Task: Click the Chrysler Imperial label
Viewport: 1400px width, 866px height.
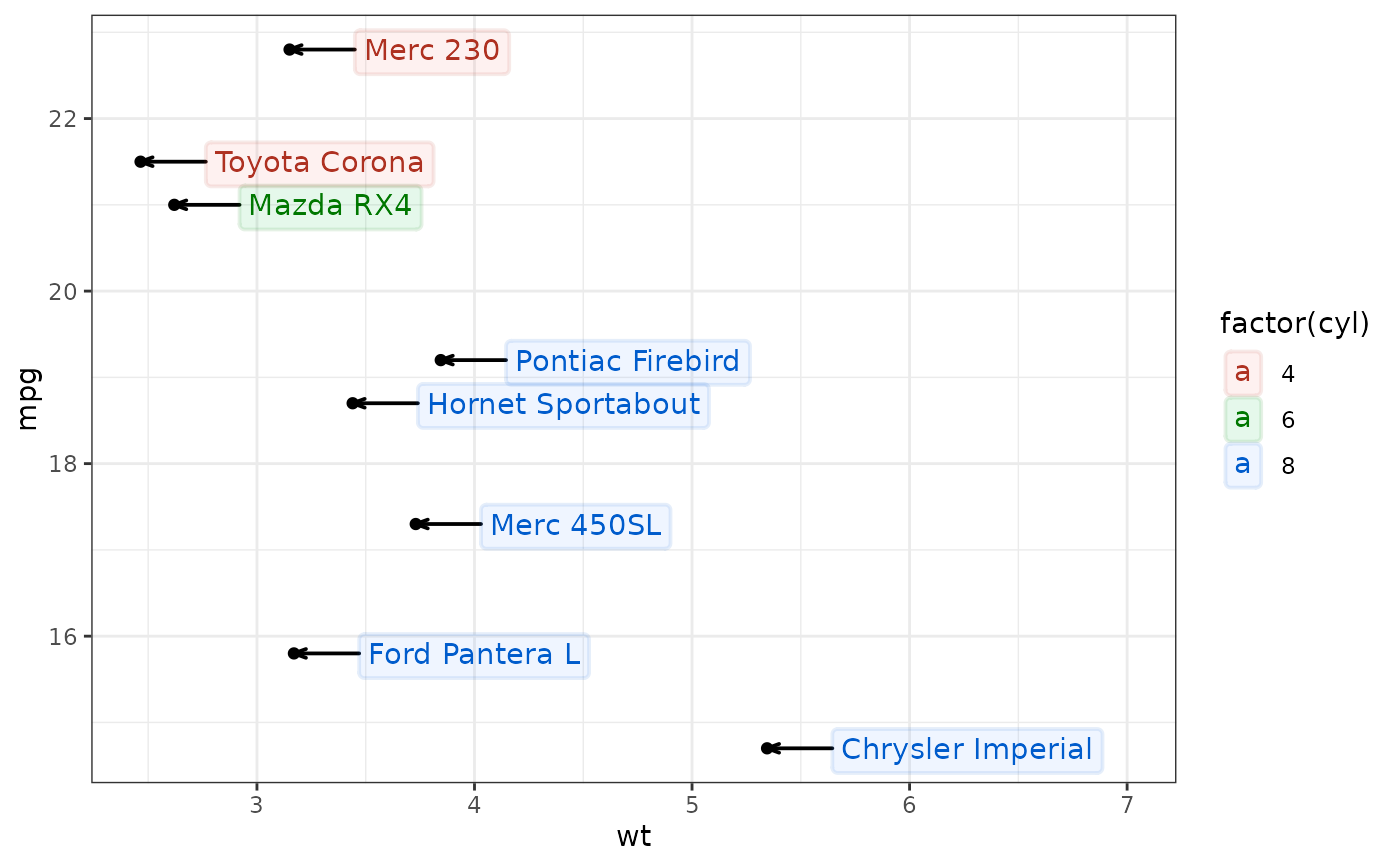Action: pyautogui.click(x=967, y=749)
